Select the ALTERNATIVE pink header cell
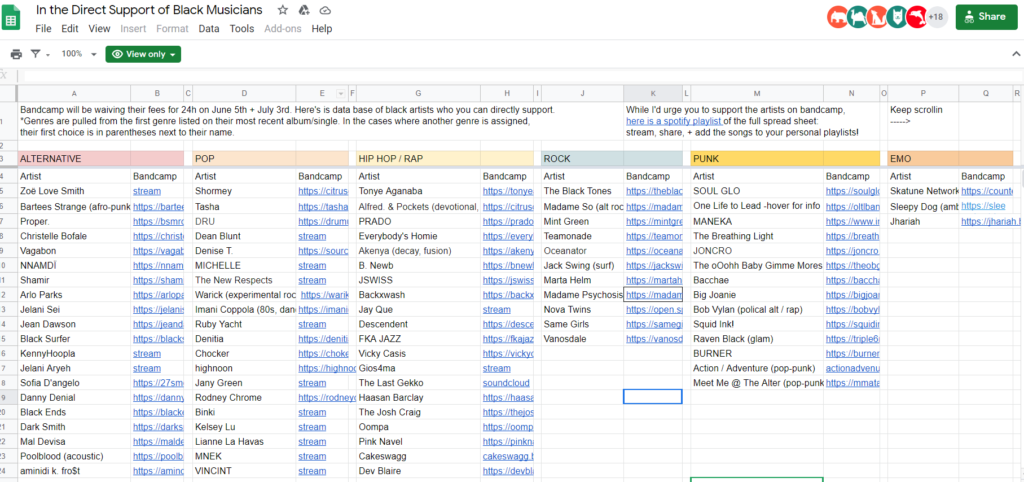Image resolution: width=1024 pixels, height=482 pixels. [x=74, y=159]
